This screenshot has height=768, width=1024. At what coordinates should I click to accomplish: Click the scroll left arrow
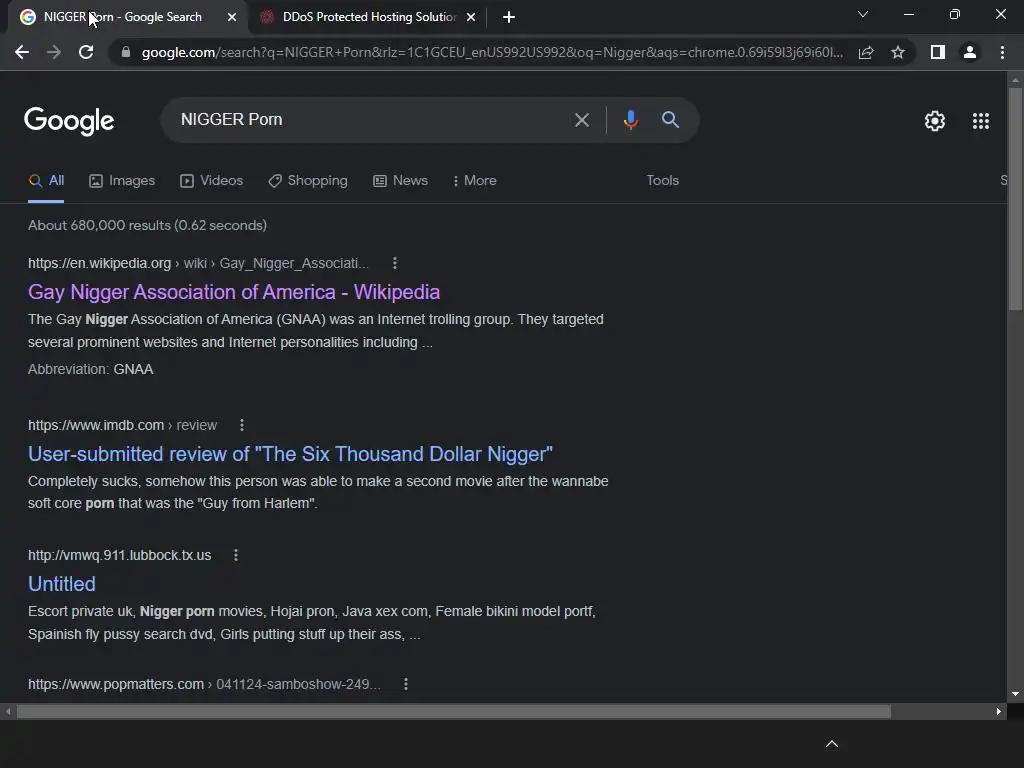click(8, 711)
